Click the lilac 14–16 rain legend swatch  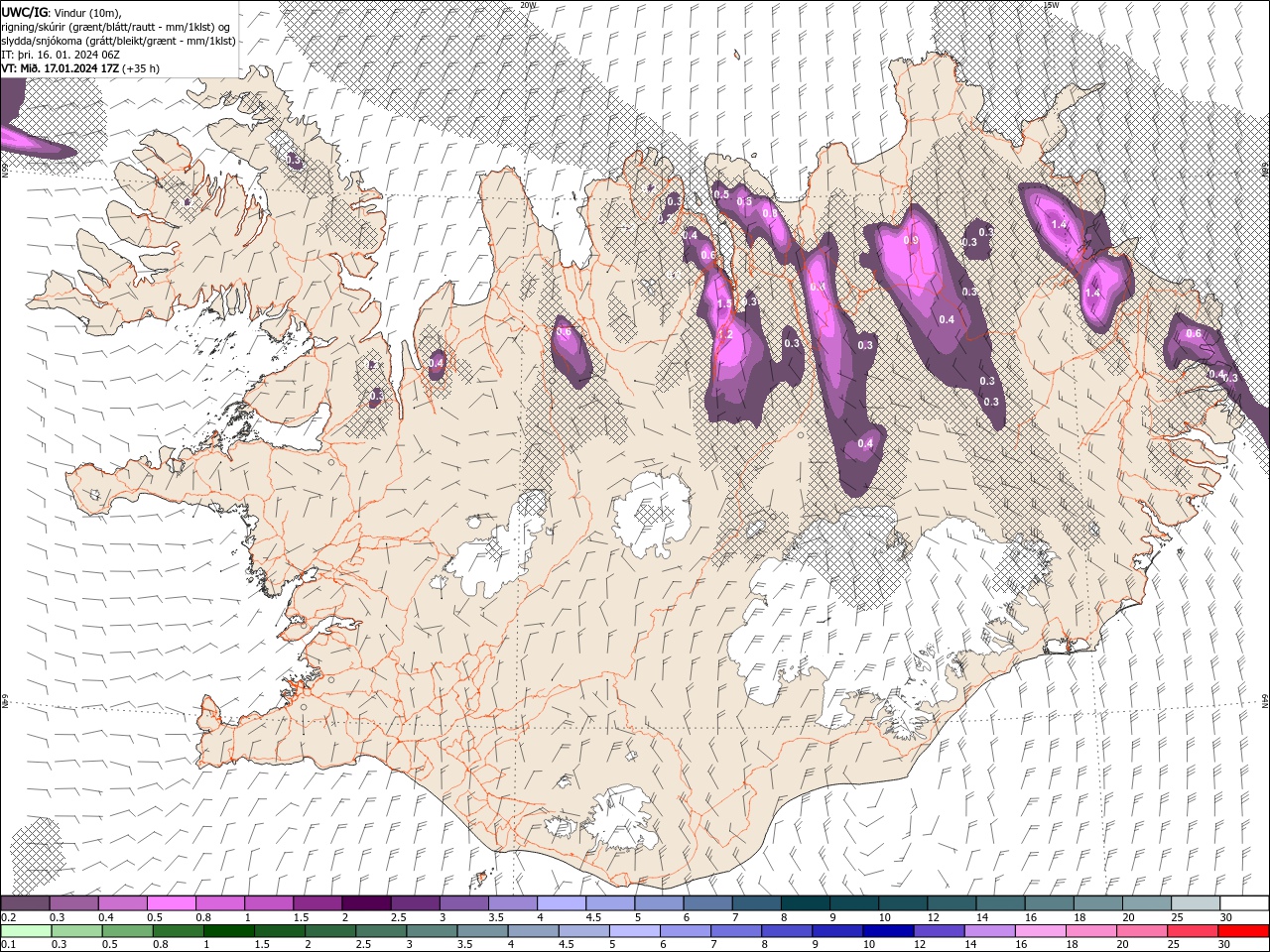[x=990, y=931]
